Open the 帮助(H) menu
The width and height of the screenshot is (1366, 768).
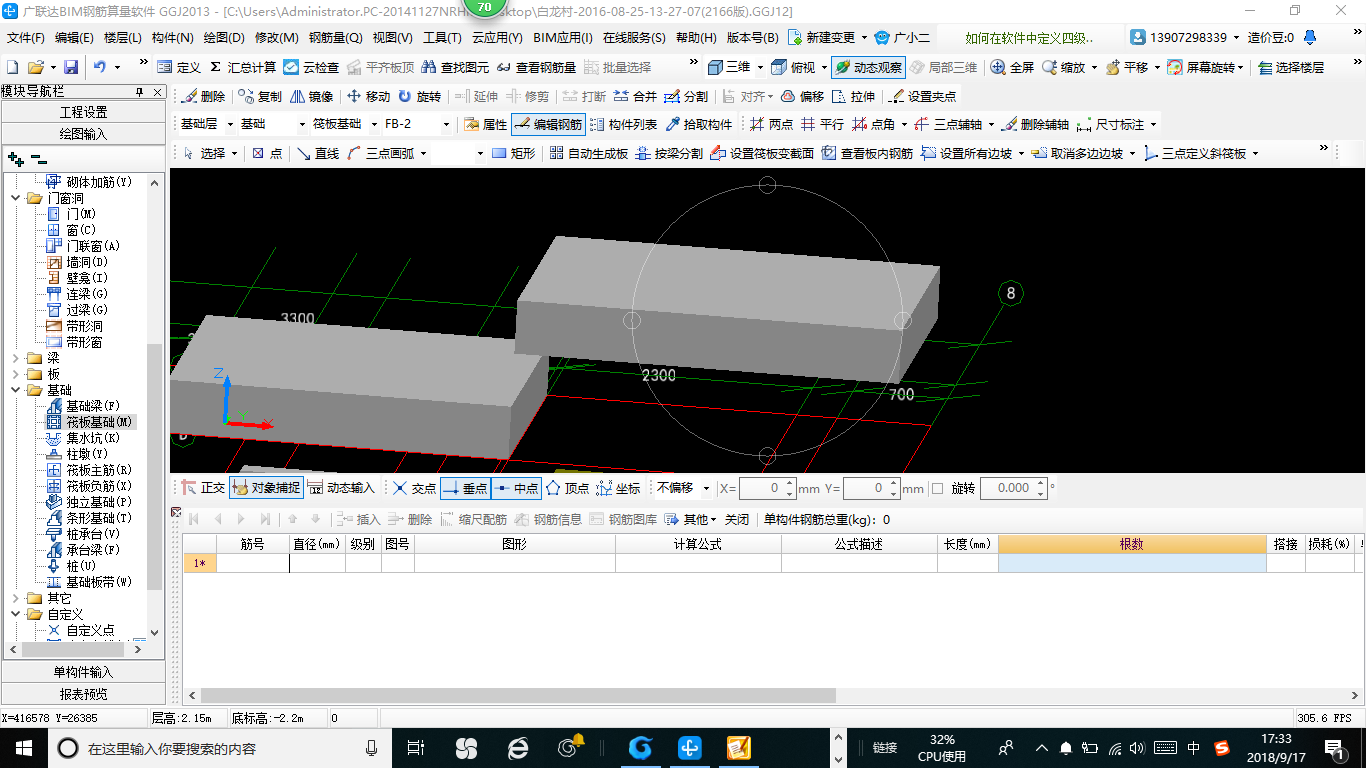click(696, 38)
